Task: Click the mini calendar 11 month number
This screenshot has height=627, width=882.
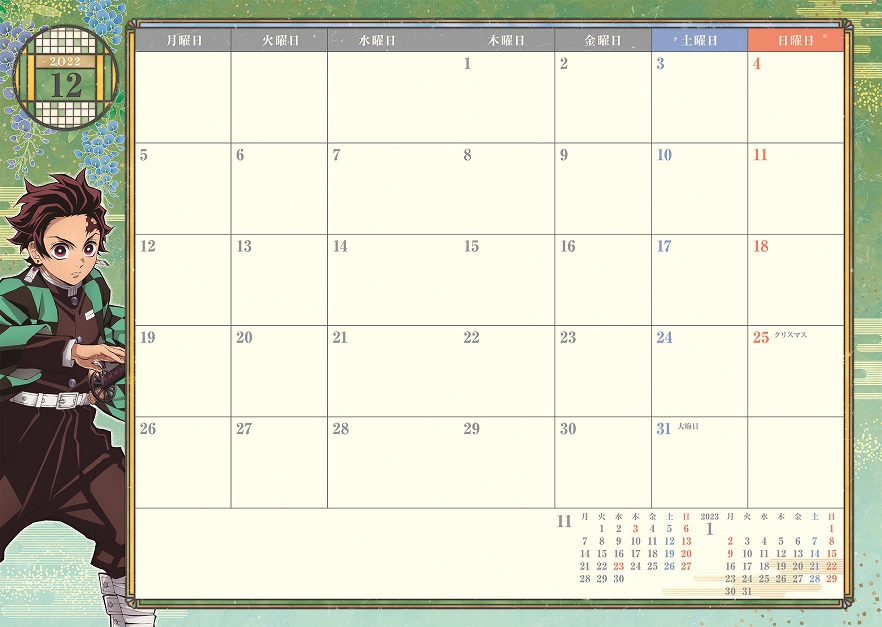Action: pyautogui.click(x=564, y=521)
